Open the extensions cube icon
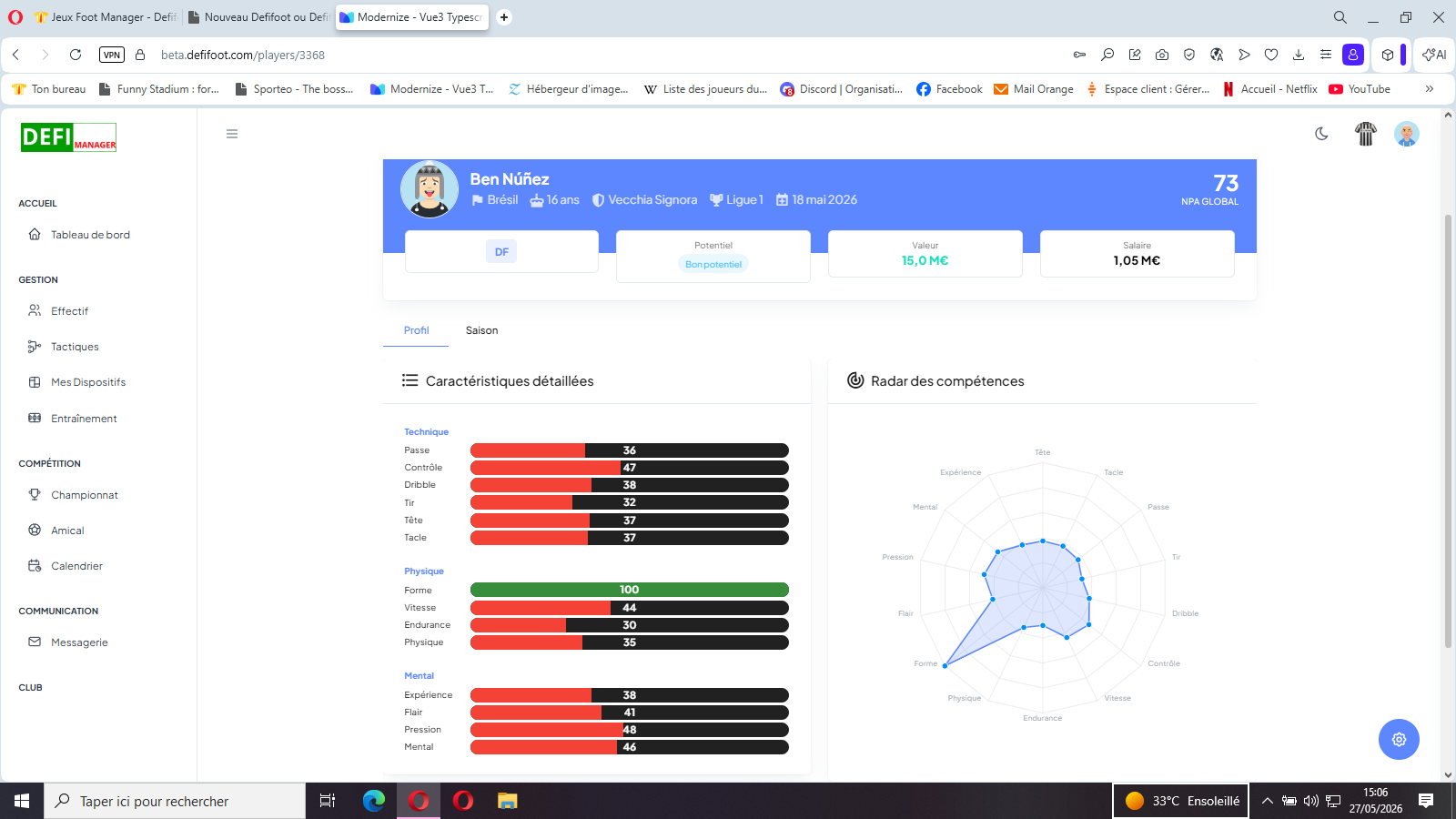1456x819 pixels. (1388, 55)
